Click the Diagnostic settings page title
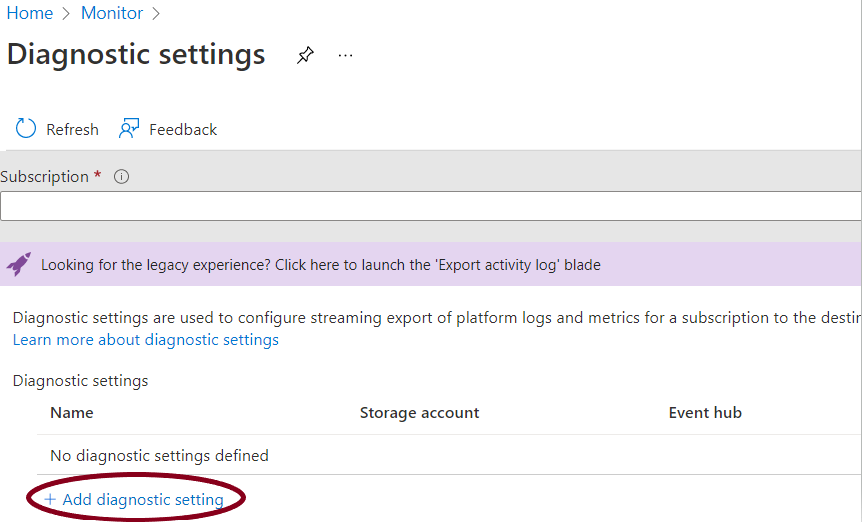Screen dimensions: 862x522 pos(136,54)
